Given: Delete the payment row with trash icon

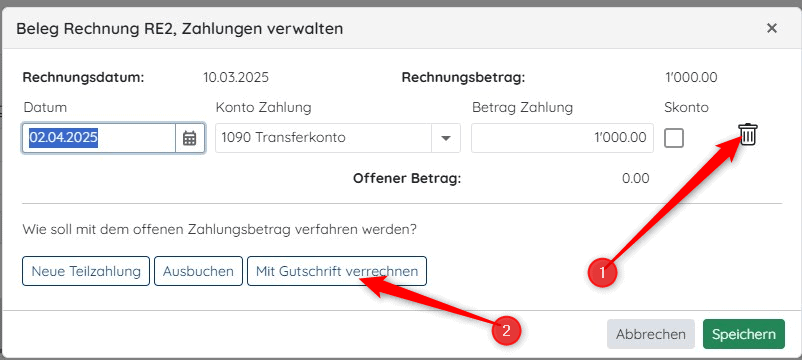Looking at the screenshot, I should pyautogui.click(x=748, y=134).
